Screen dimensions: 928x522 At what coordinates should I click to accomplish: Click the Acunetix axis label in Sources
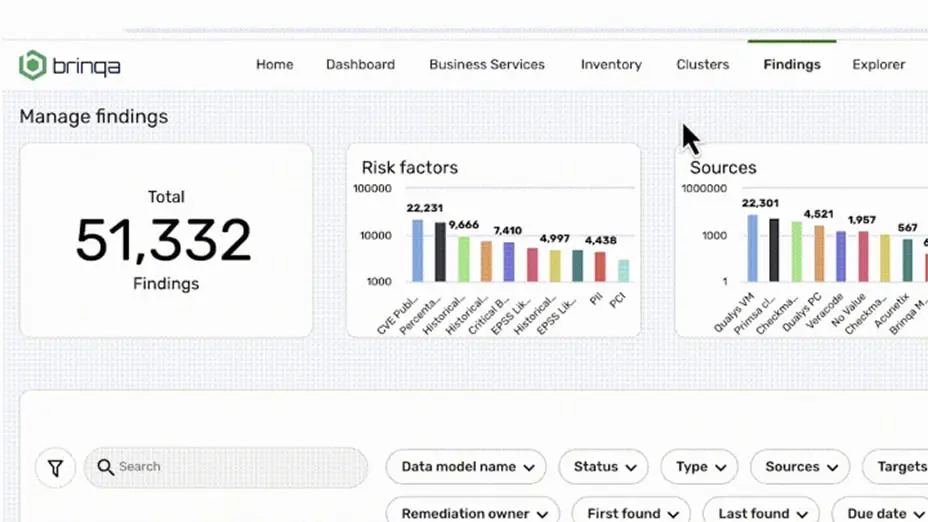point(892,310)
